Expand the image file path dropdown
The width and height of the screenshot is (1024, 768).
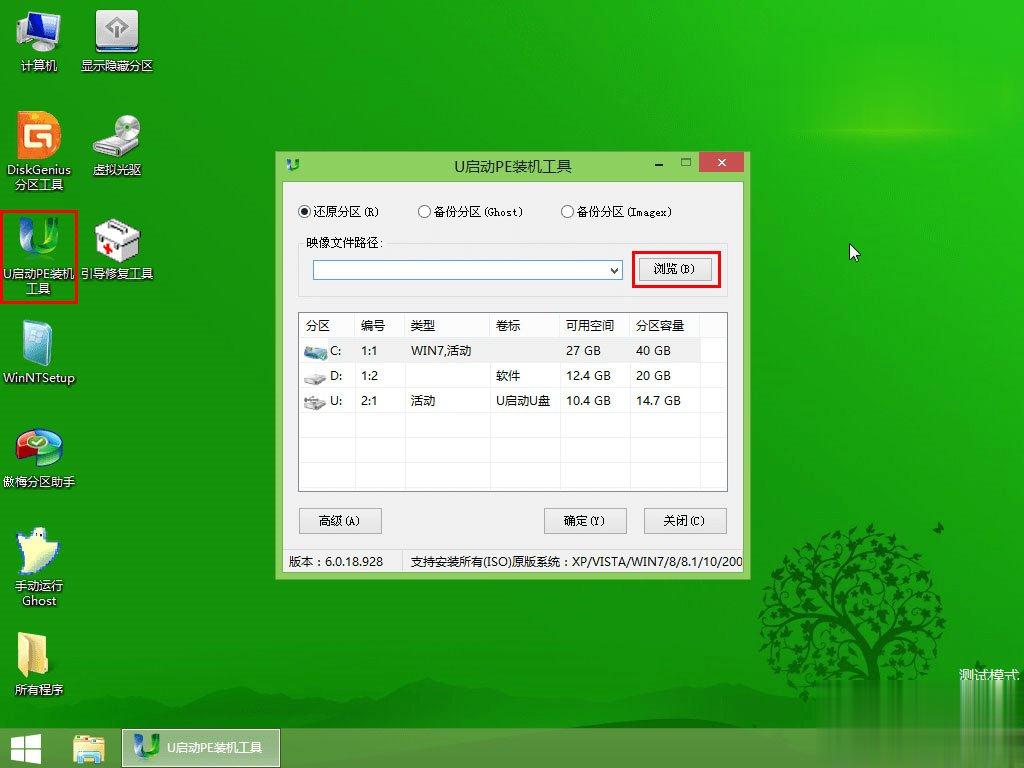pyautogui.click(x=613, y=270)
